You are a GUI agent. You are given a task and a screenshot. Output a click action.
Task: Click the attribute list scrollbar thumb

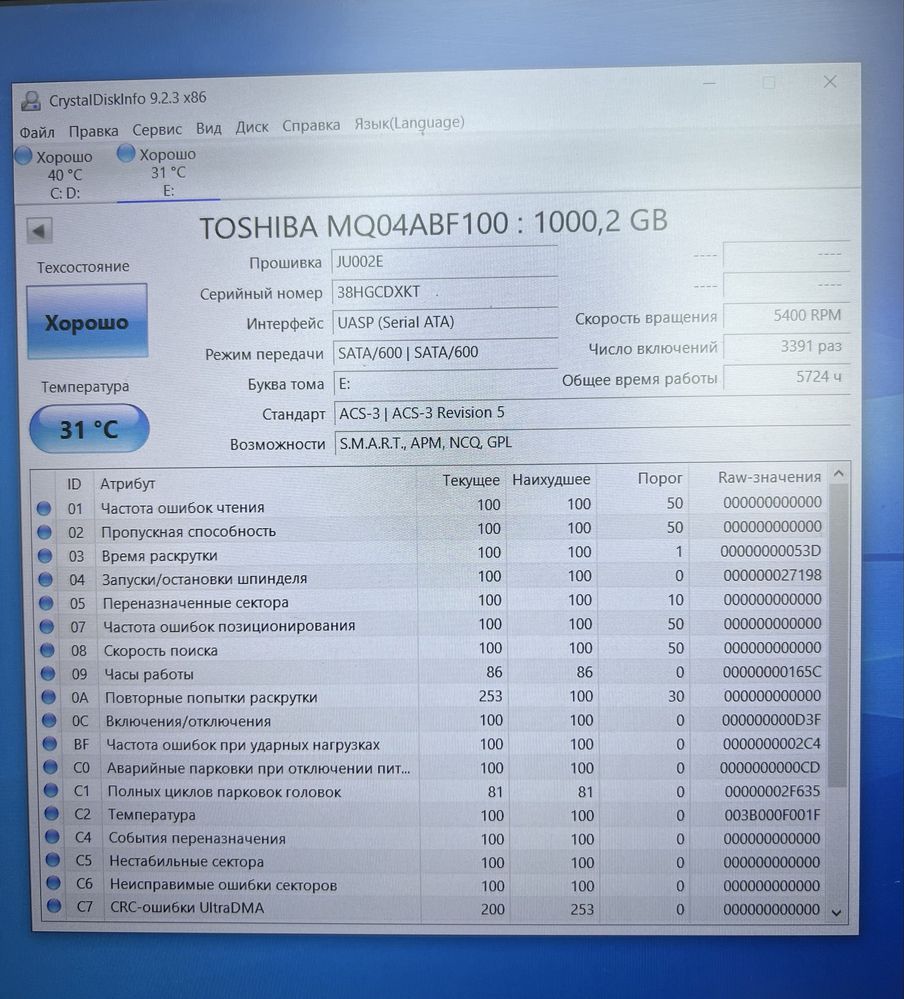(838, 634)
